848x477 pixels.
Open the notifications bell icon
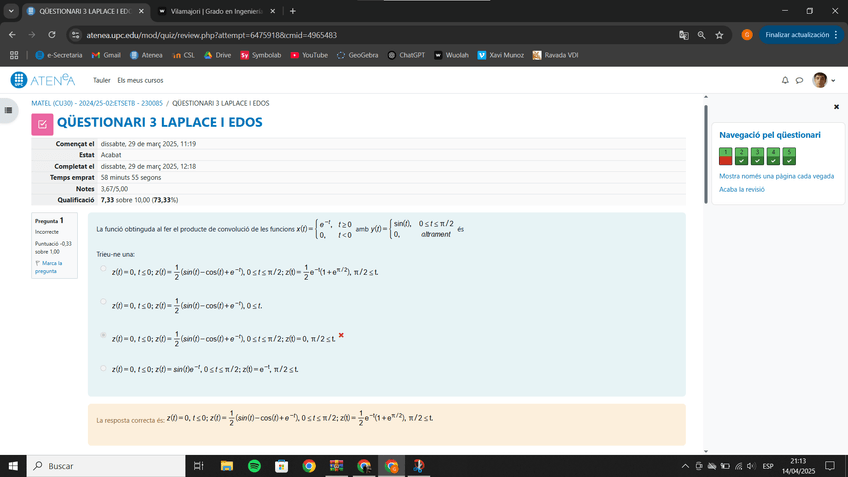click(x=785, y=80)
